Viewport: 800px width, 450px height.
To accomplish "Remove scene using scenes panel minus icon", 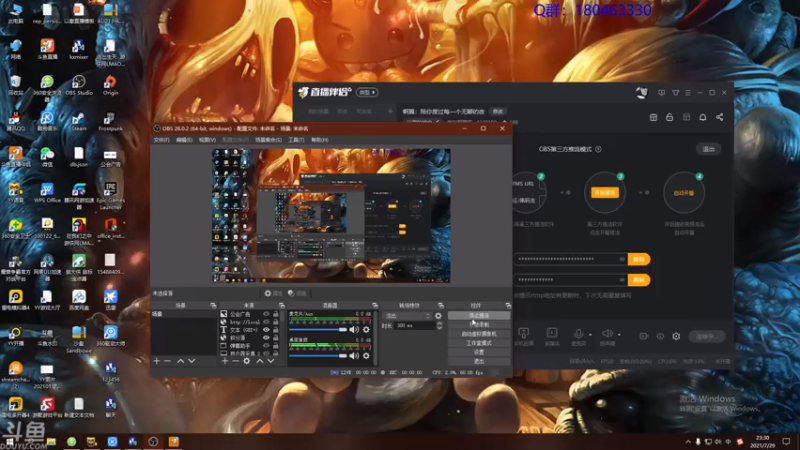I will 167,361.
